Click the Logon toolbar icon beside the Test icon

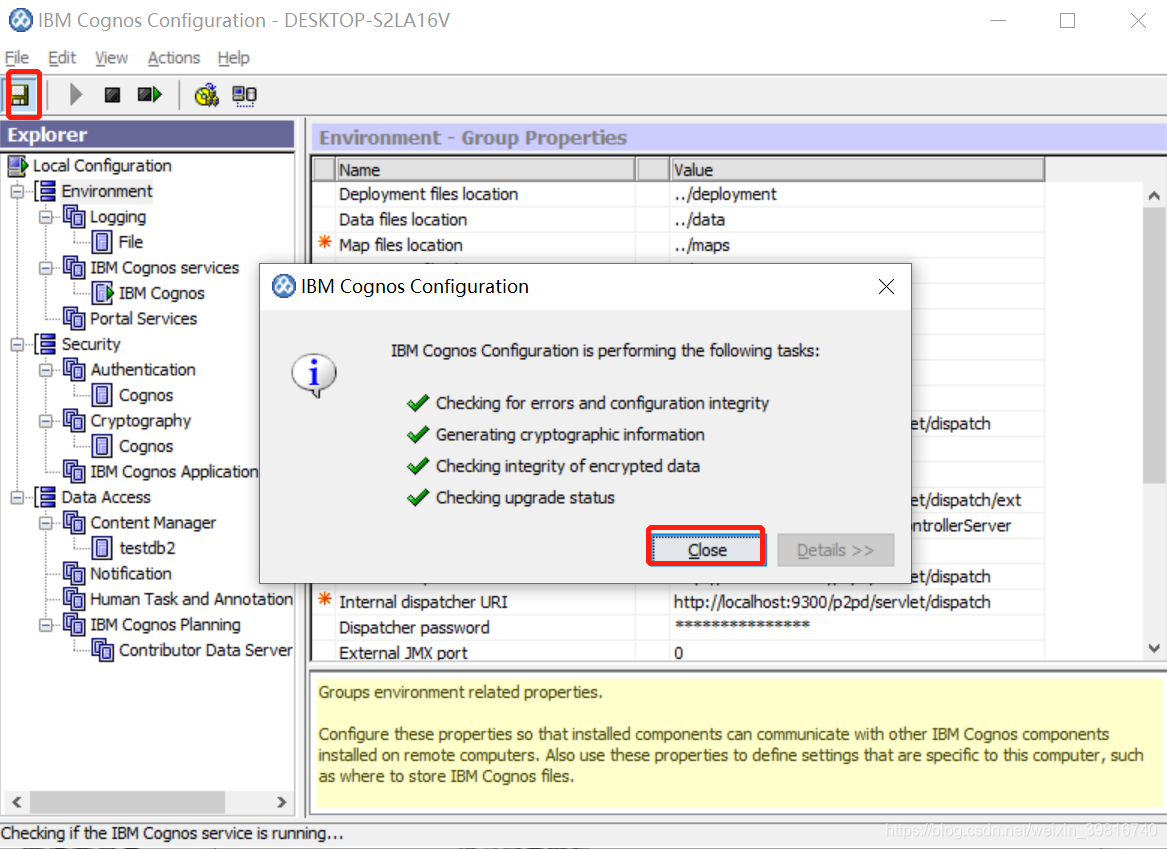(244, 95)
